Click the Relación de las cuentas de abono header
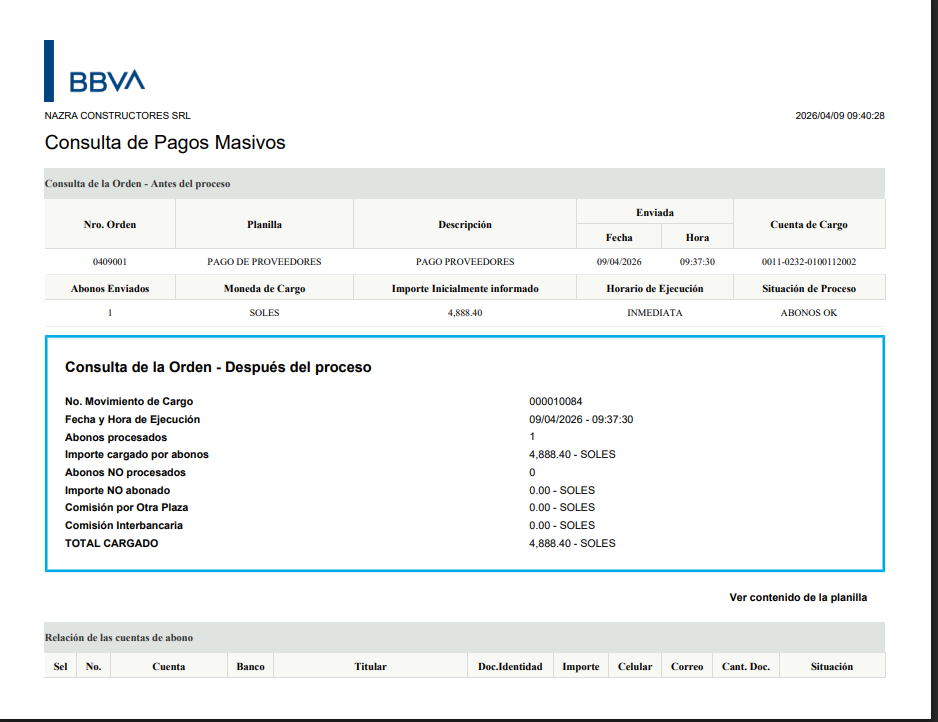The height and width of the screenshot is (722, 938). click(x=119, y=637)
